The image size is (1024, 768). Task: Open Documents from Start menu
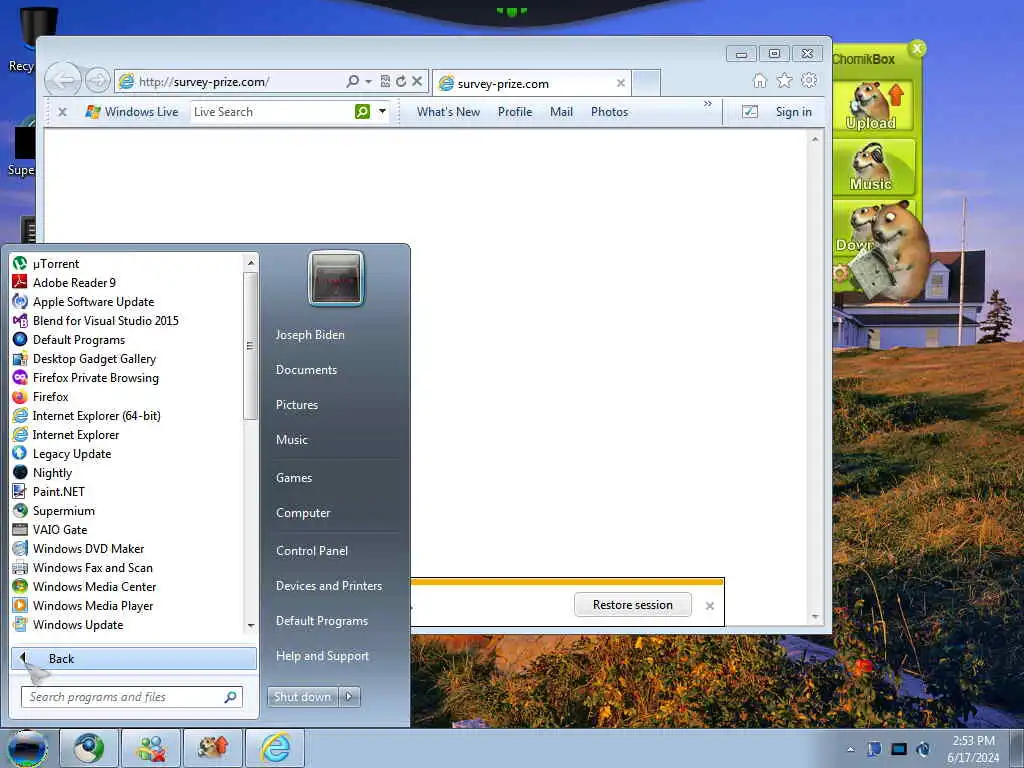click(x=306, y=370)
